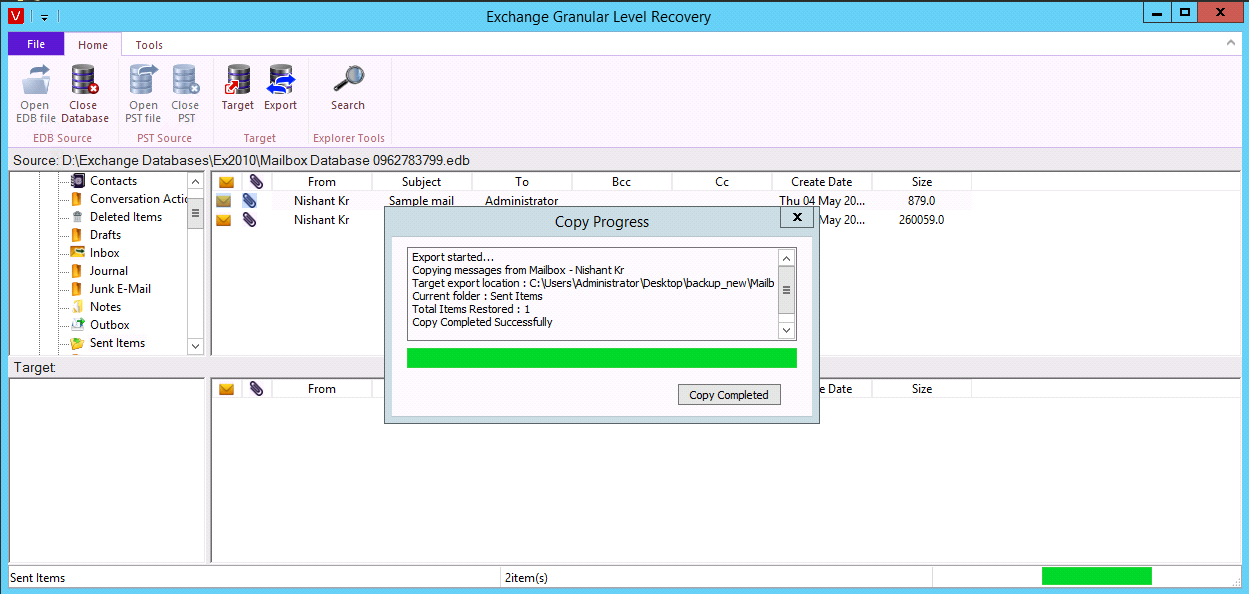Select the Sample mail message row

click(591, 201)
